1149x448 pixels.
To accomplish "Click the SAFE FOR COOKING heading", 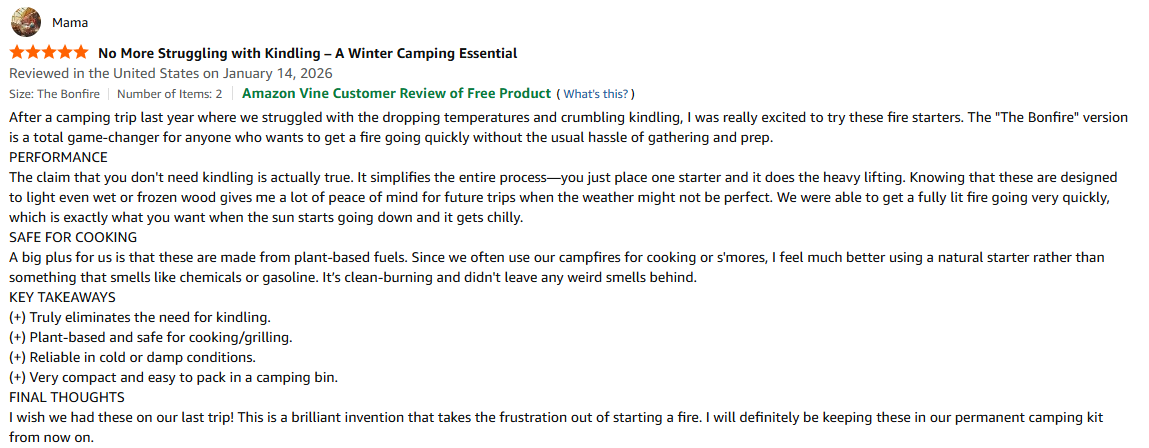I will coord(73,237).
